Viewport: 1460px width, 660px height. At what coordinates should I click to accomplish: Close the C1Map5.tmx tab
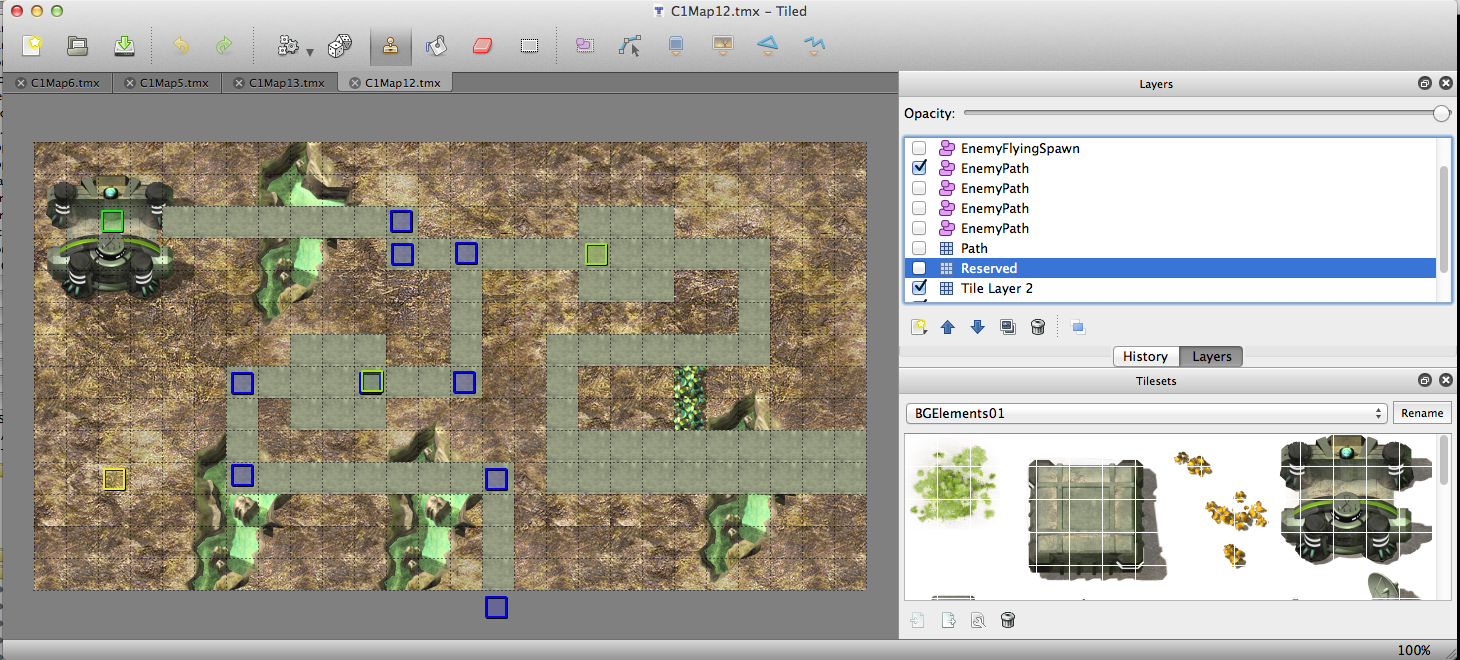tap(130, 83)
